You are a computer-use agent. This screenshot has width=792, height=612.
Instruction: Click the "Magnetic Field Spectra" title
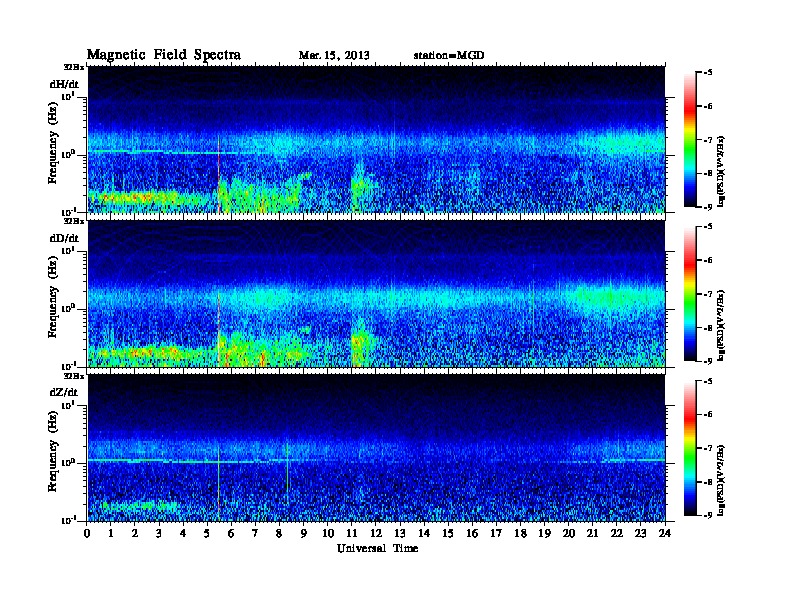pos(164,55)
